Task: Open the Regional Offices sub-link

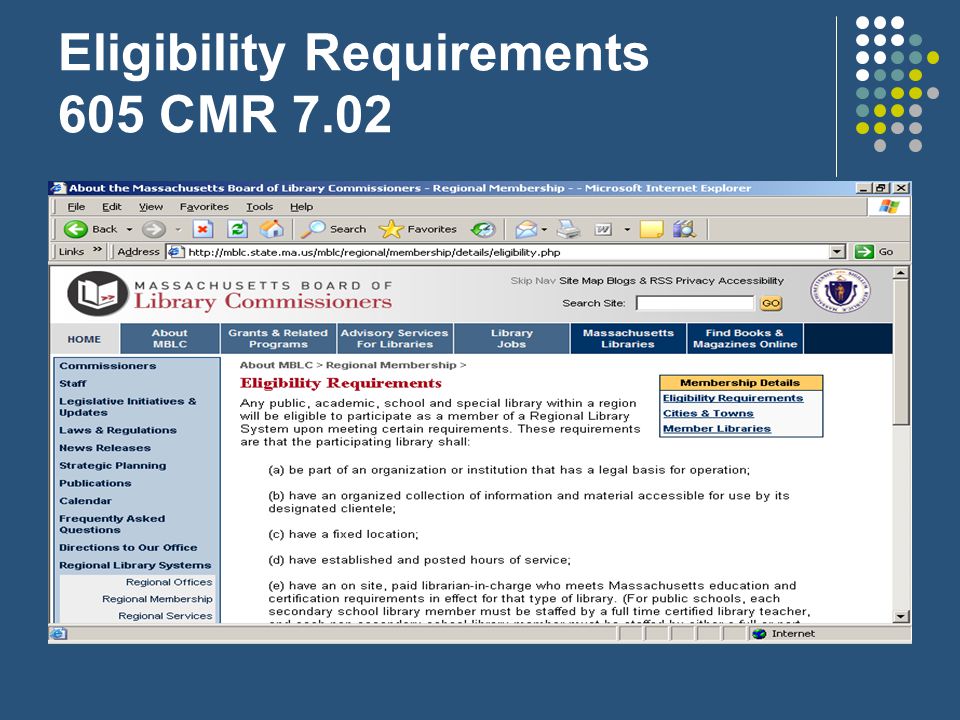Action: coord(169,582)
